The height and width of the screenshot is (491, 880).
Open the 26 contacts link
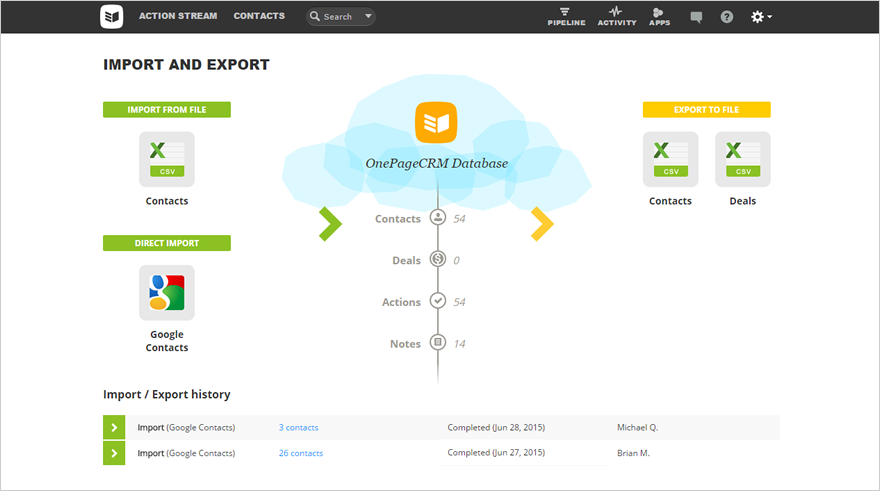click(x=301, y=453)
